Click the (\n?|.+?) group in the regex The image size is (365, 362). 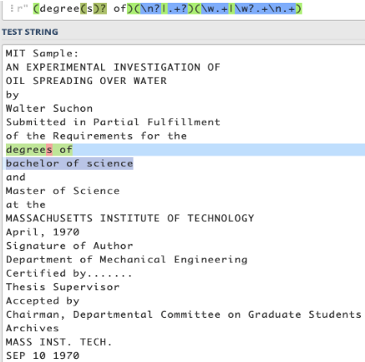(162, 9)
